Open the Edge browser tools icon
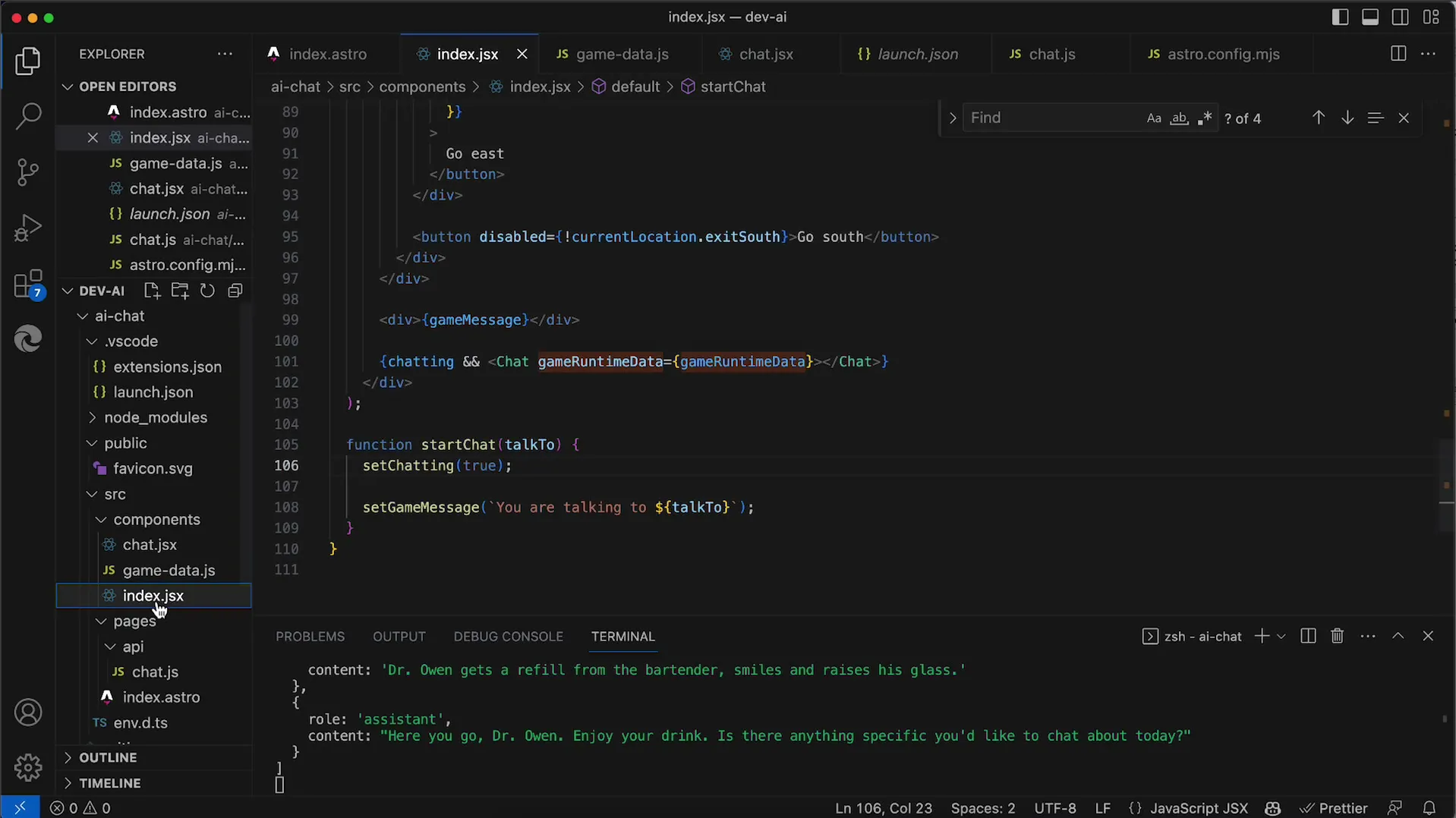This screenshot has height=818, width=1456. point(28,338)
